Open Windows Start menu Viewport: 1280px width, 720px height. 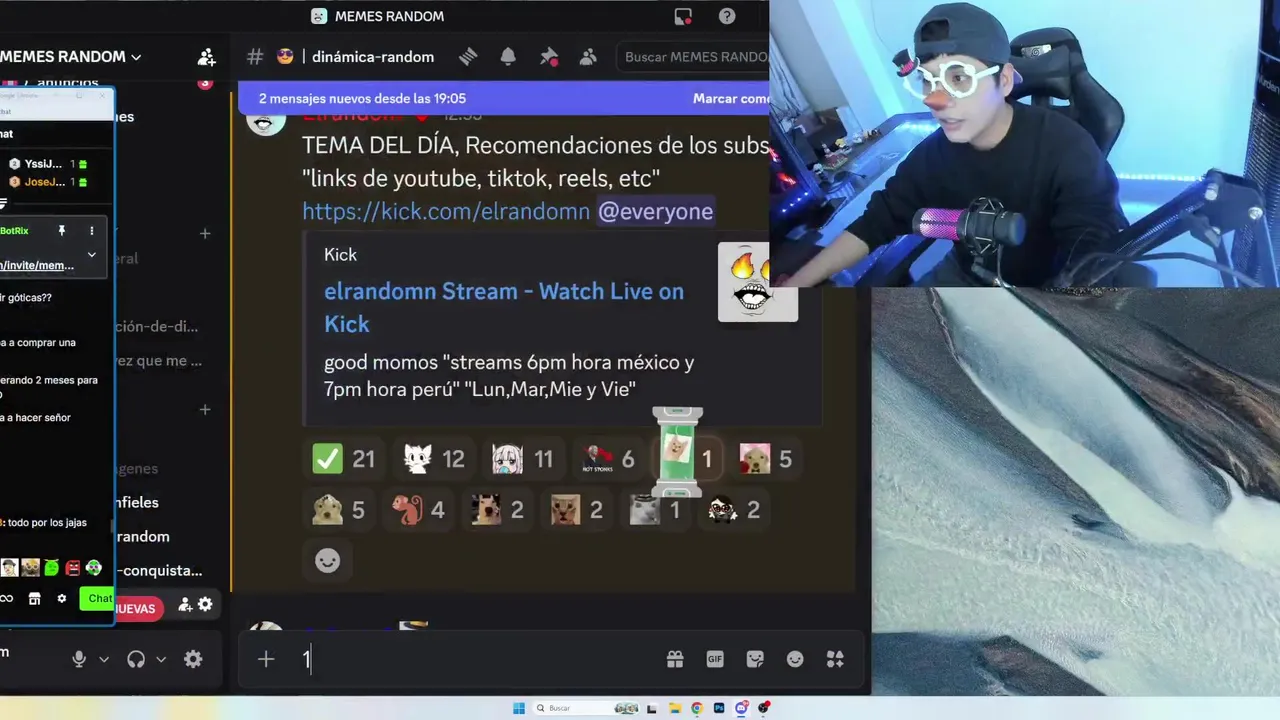point(519,708)
